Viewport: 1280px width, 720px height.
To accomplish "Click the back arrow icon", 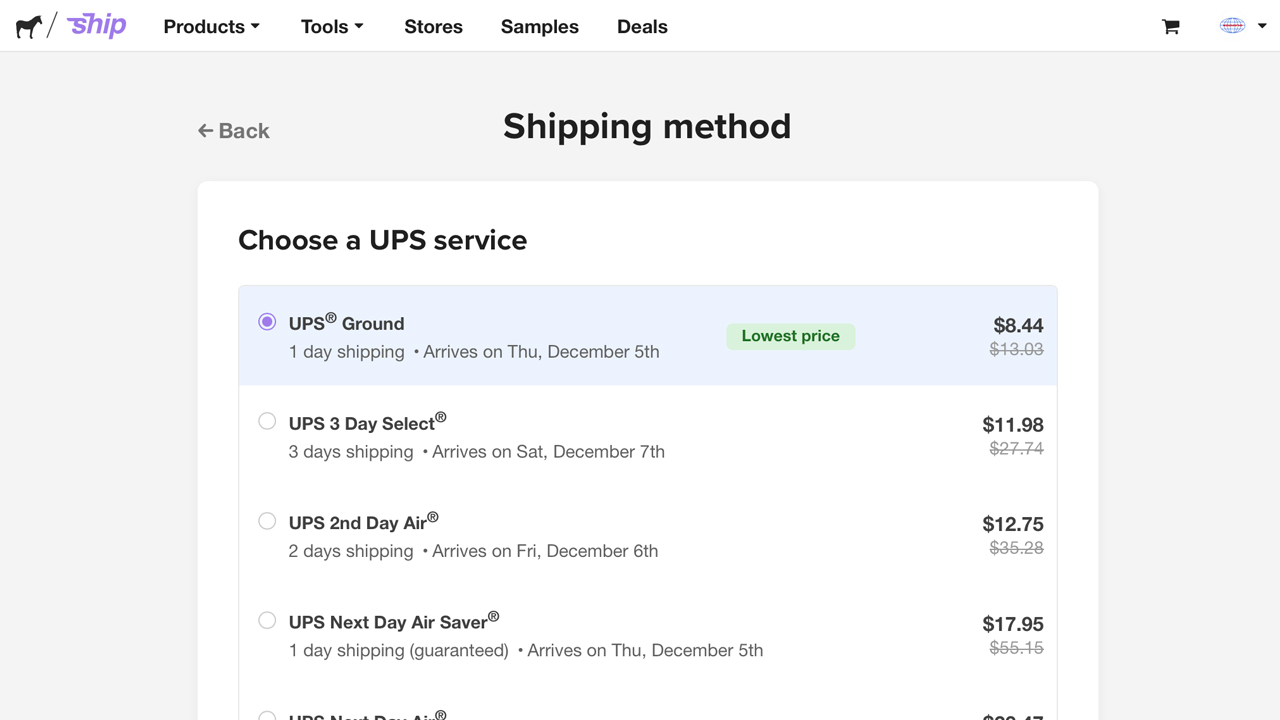I will click(206, 131).
